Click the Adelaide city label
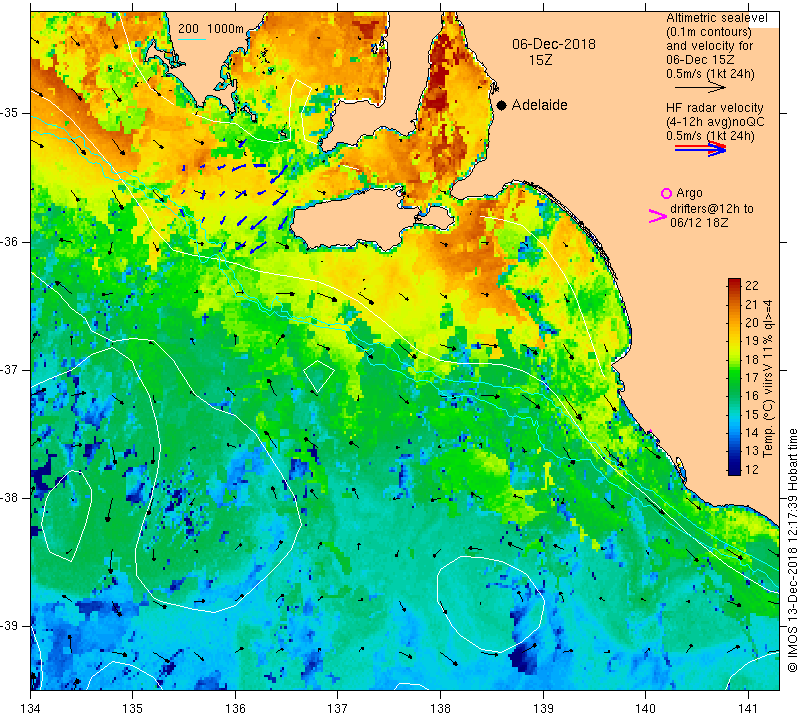Viewport: 800px width, 720px height. coord(539,105)
